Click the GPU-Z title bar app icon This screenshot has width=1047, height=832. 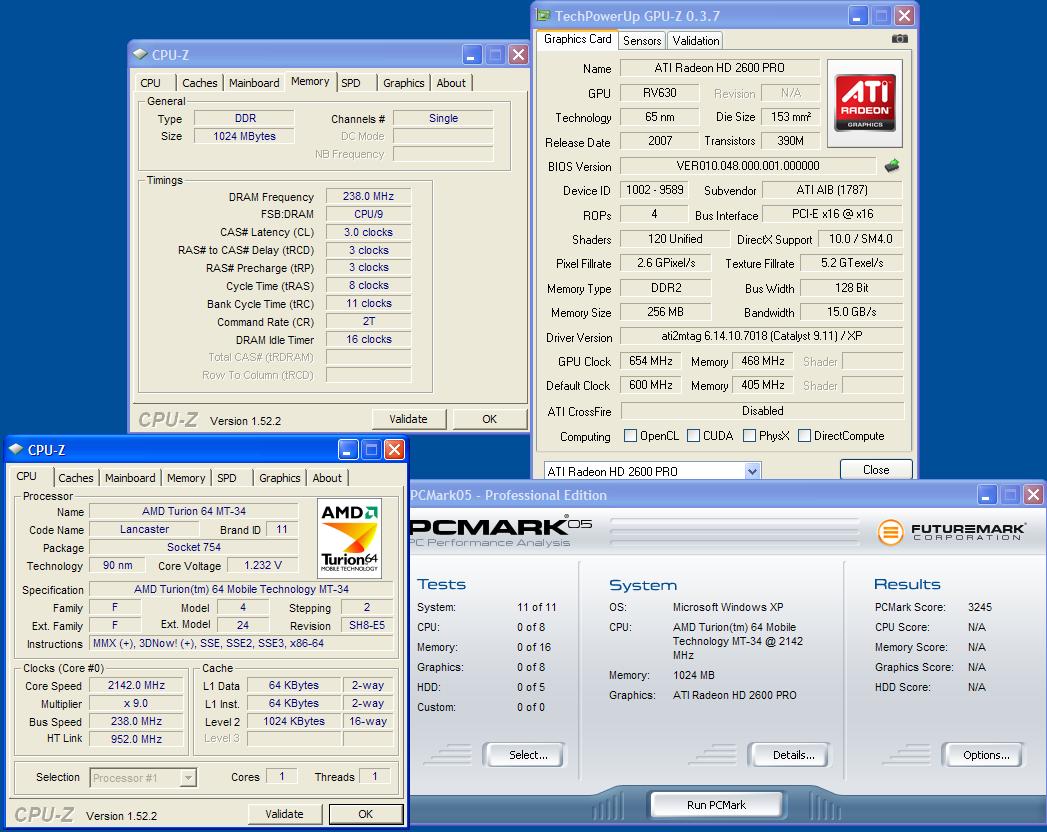click(x=544, y=15)
